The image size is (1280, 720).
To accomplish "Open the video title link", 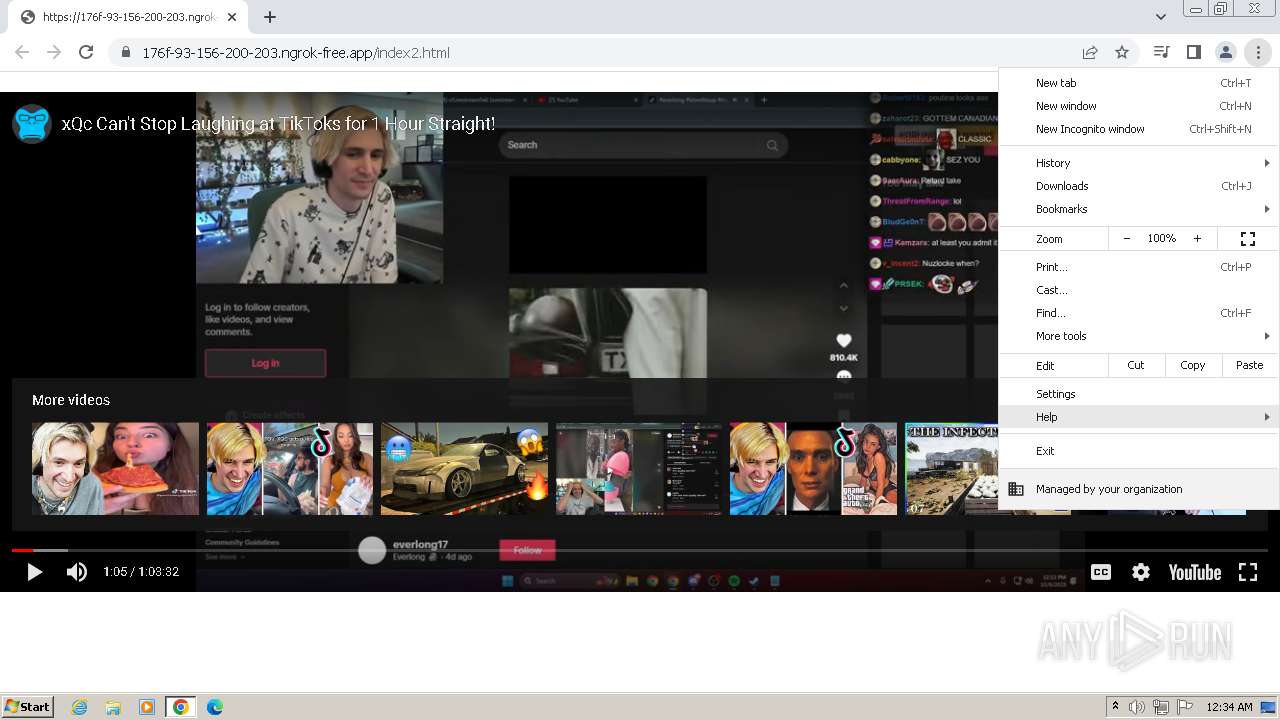I will coord(278,124).
